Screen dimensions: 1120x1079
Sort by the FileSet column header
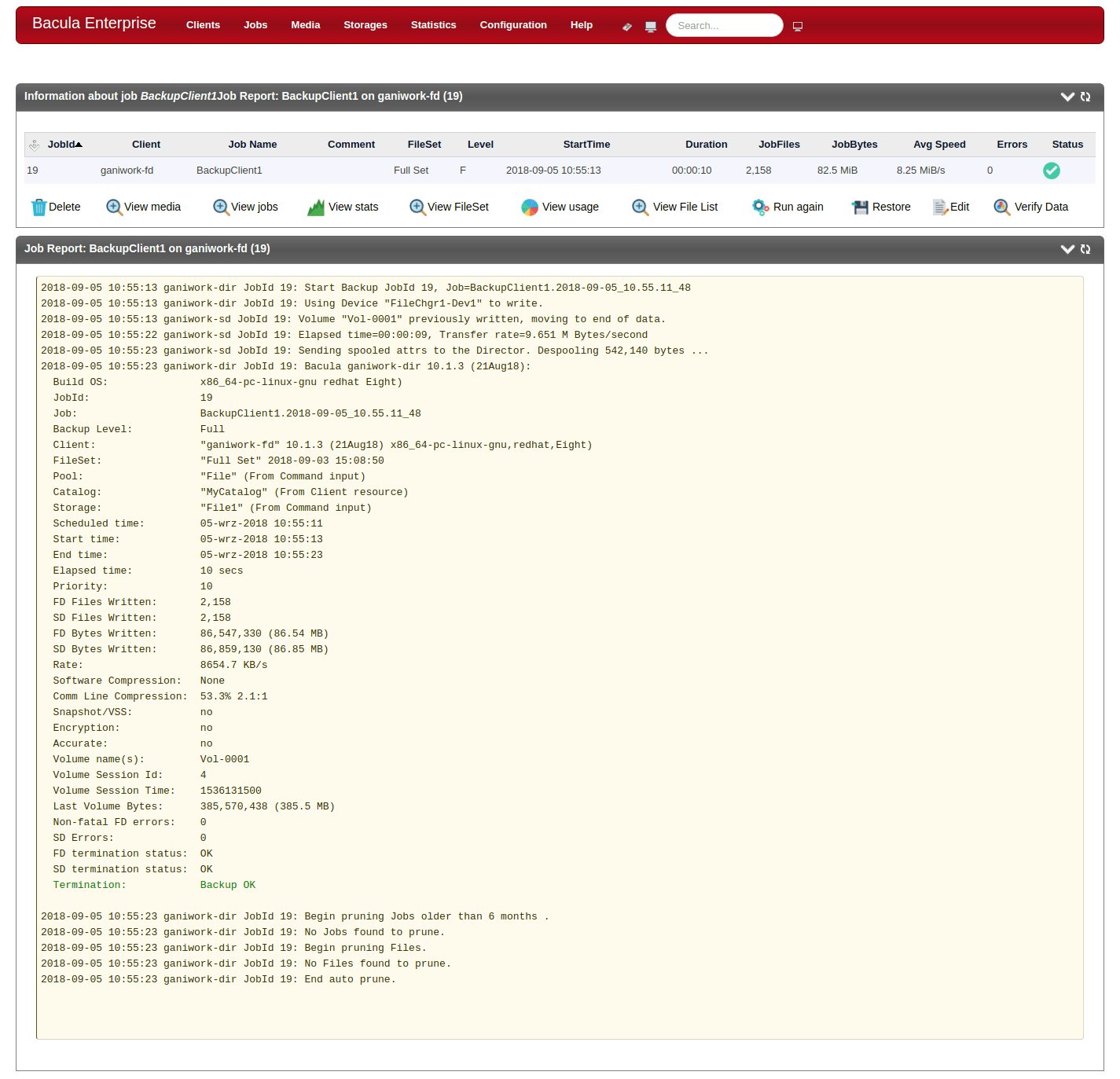[424, 145]
